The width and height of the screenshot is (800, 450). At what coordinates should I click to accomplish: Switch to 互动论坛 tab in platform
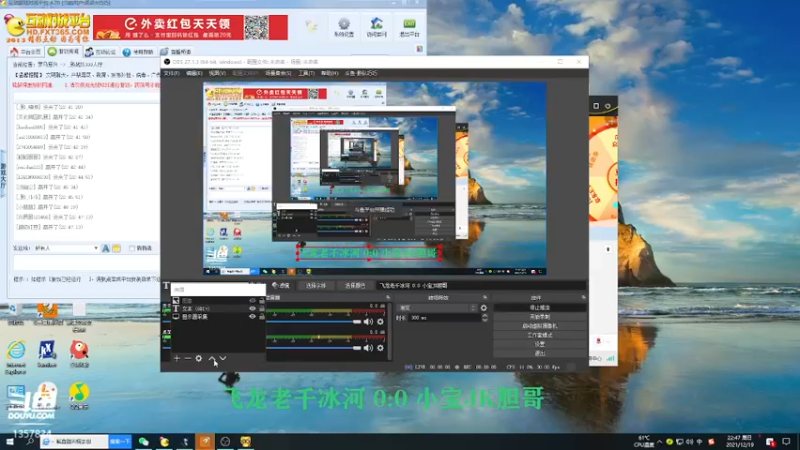coord(101,52)
